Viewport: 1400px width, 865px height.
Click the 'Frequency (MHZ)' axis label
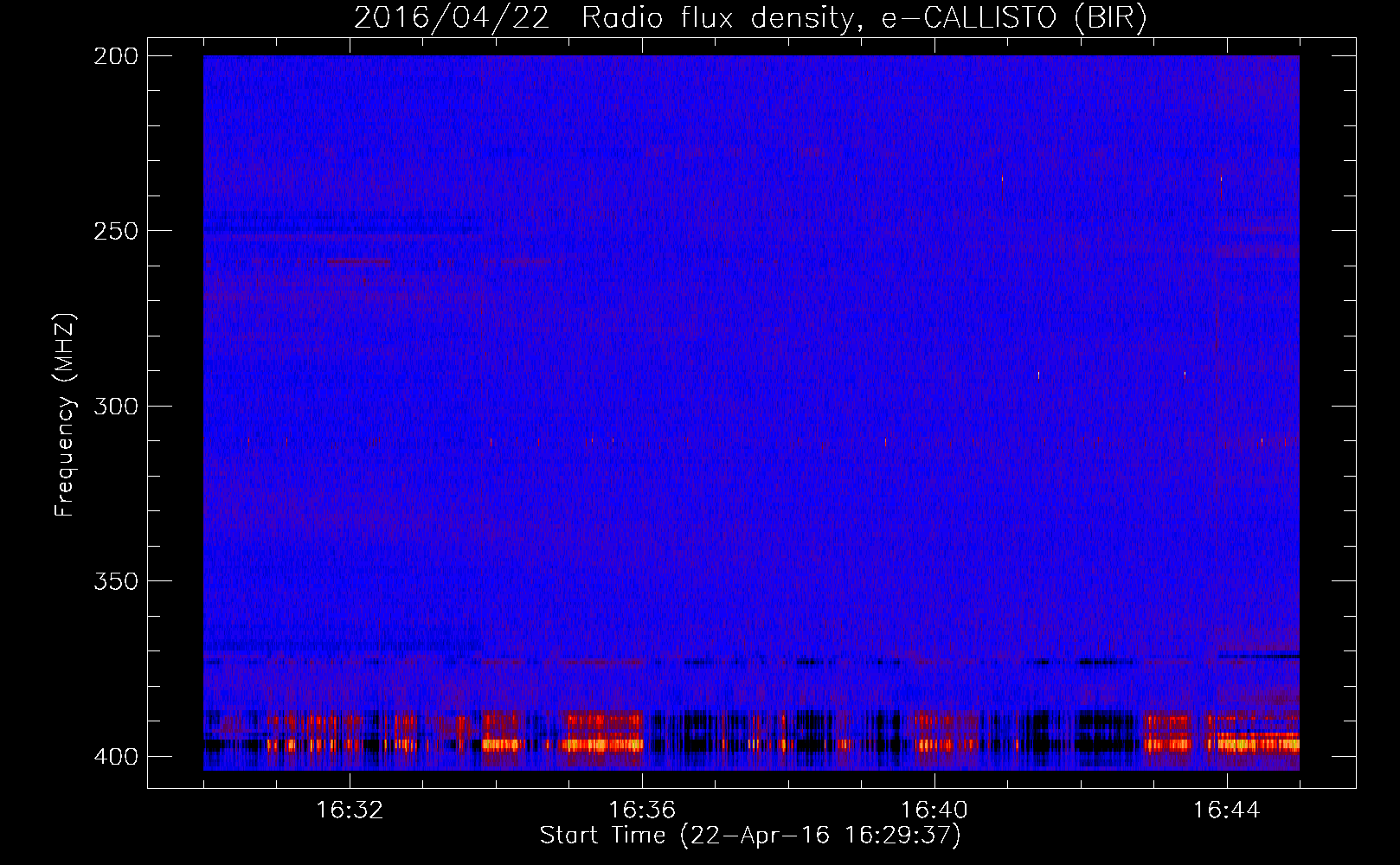(65, 415)
